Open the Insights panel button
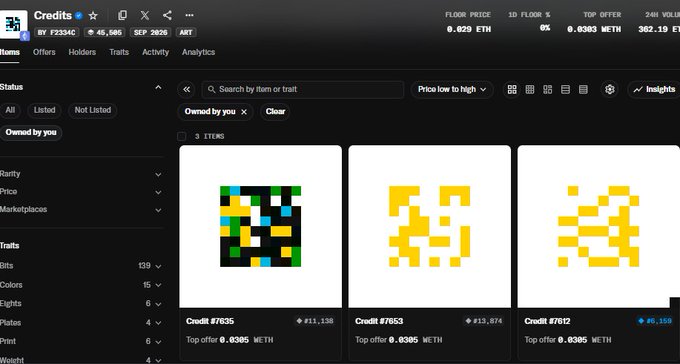This screenshot has width=680, height=364. [x=654, y=89]
